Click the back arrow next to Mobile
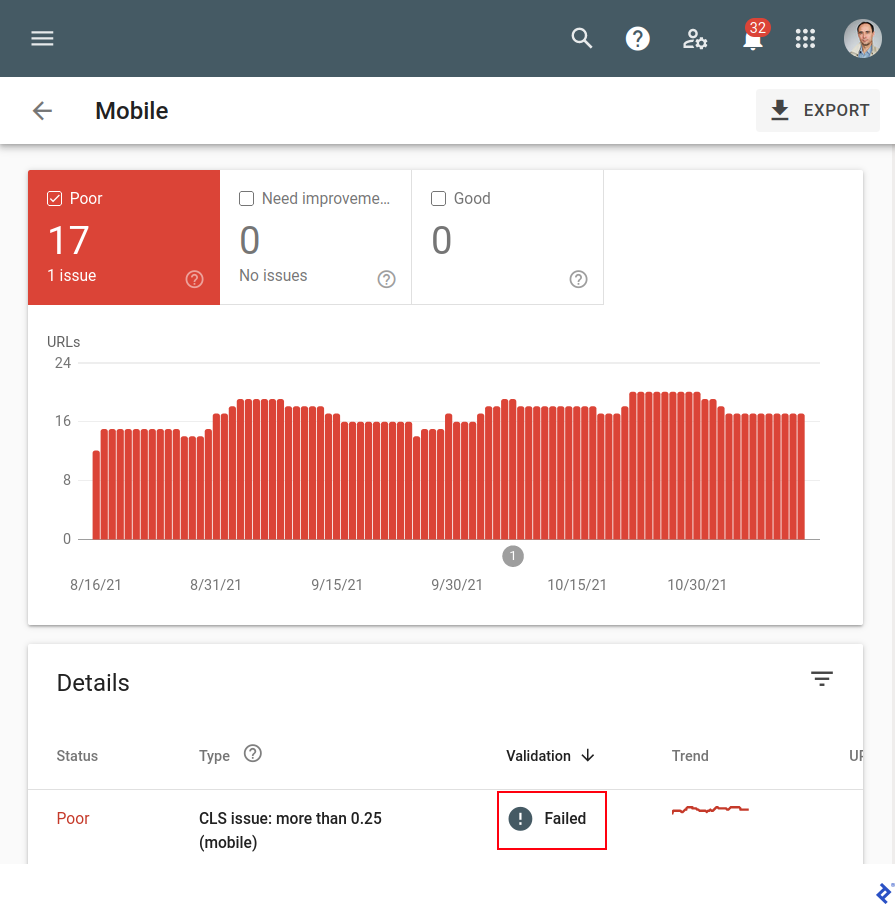 [x=42, y=110]
